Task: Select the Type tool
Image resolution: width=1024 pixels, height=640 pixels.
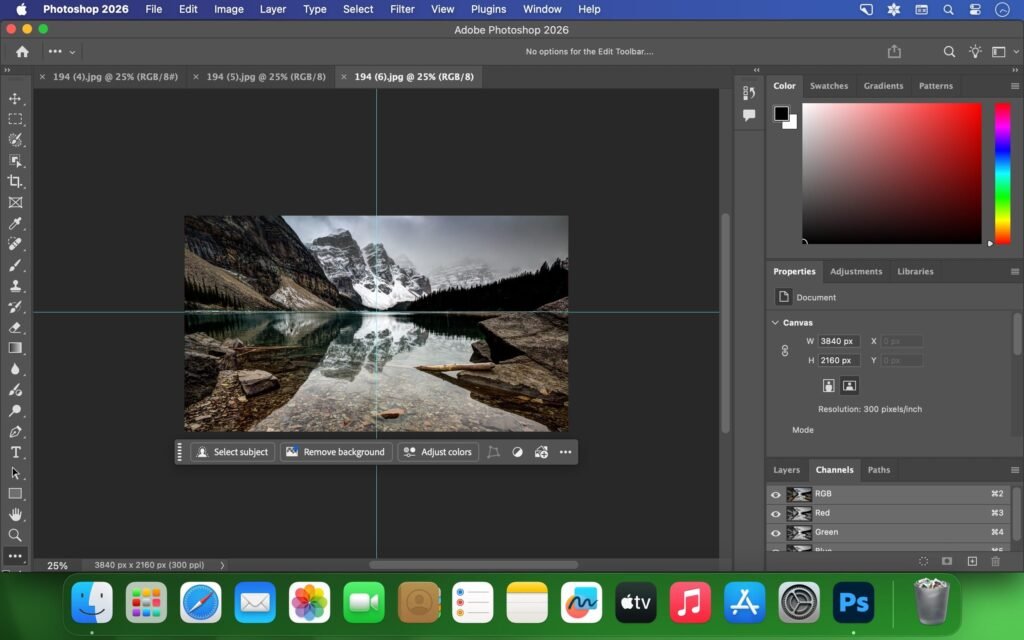Action: (15, 452)
